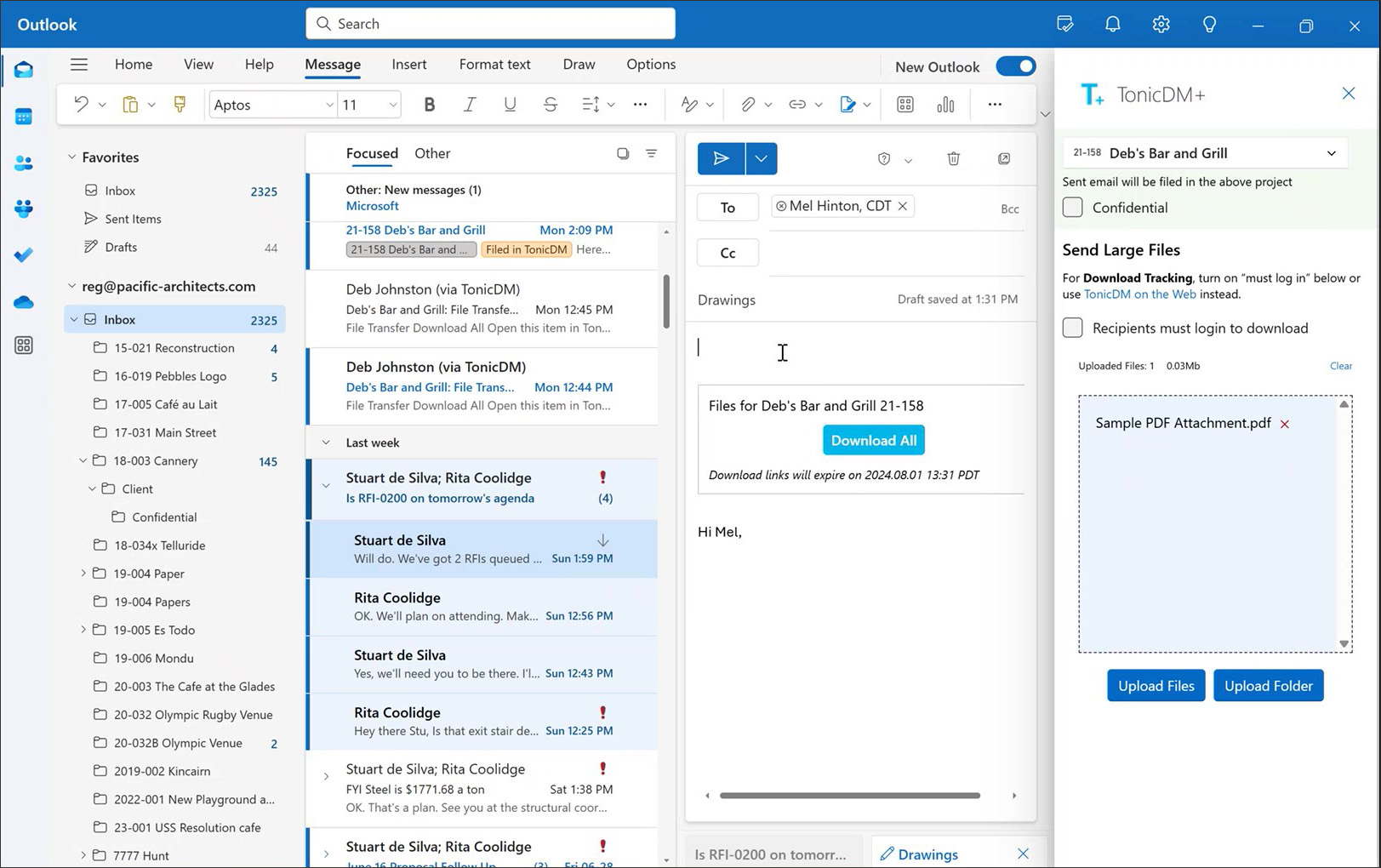This screenshot has width=1381, height=868.
Task: Click the Search box
Action: [x=490, y=24]
